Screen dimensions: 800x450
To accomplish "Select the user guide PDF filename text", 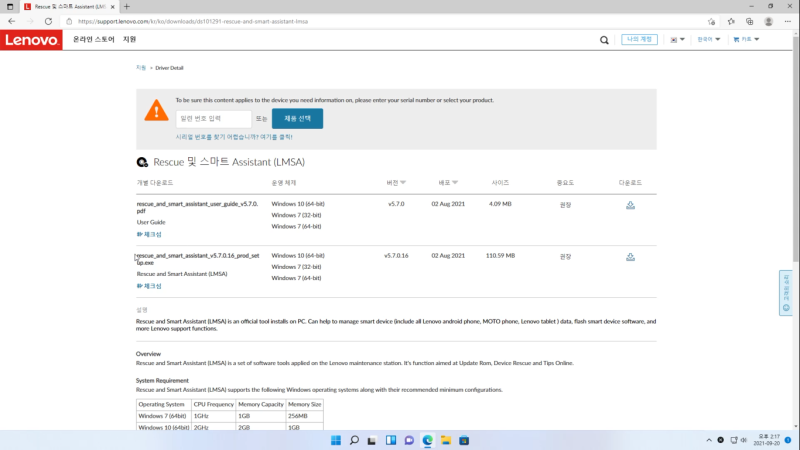I will click(197, 207).
